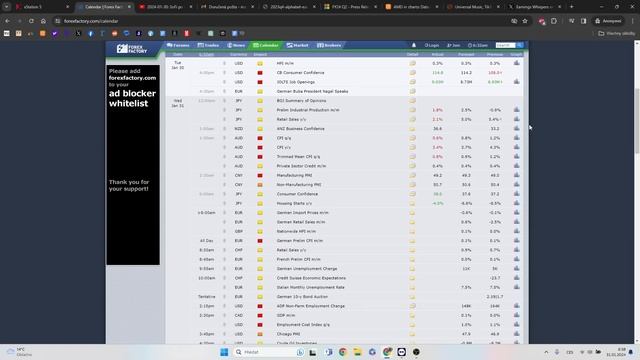Open the taskbar hidden icons chevron
The image size is (640, 360).
[546, 352]
